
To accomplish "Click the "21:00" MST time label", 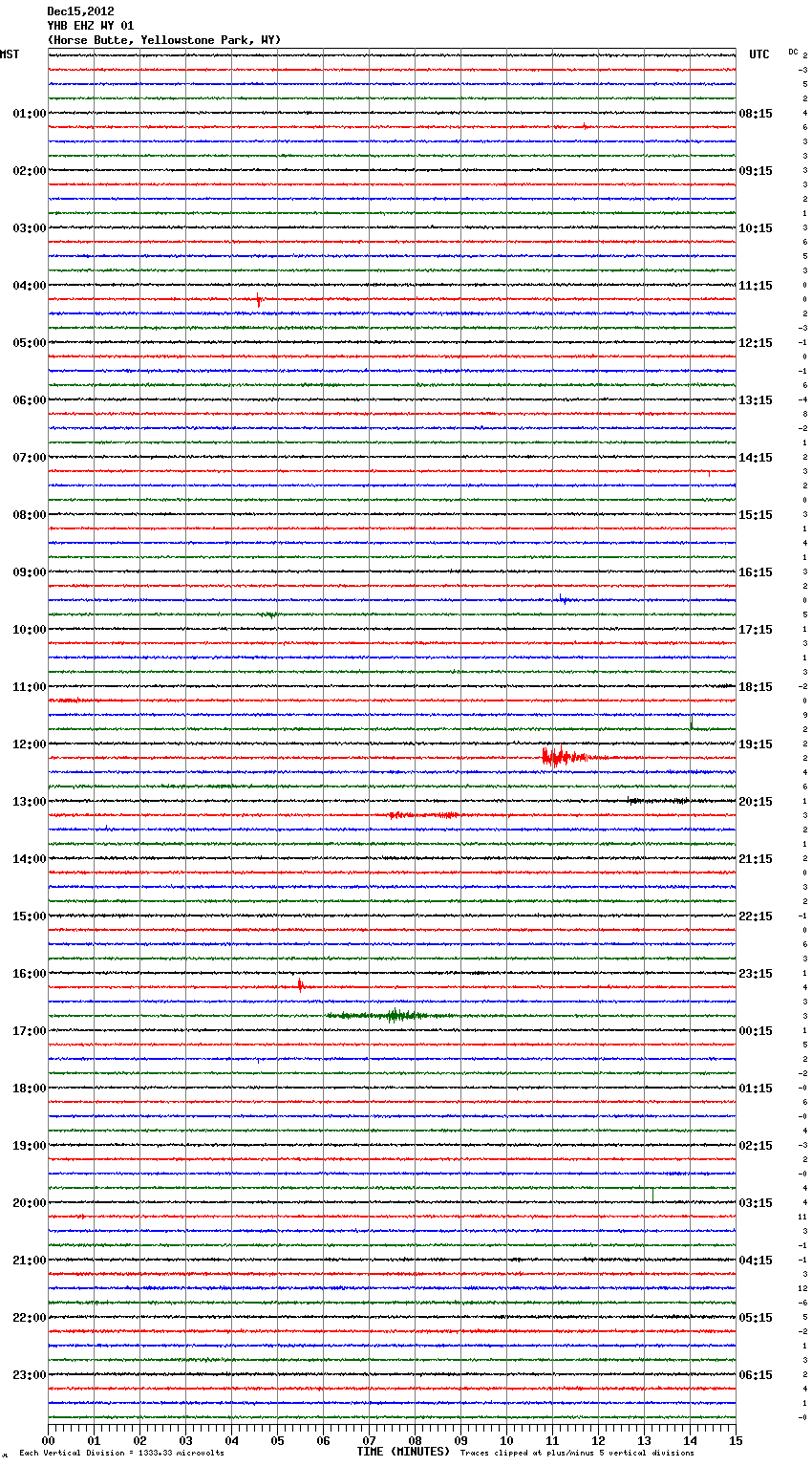I will (30, 1261).
